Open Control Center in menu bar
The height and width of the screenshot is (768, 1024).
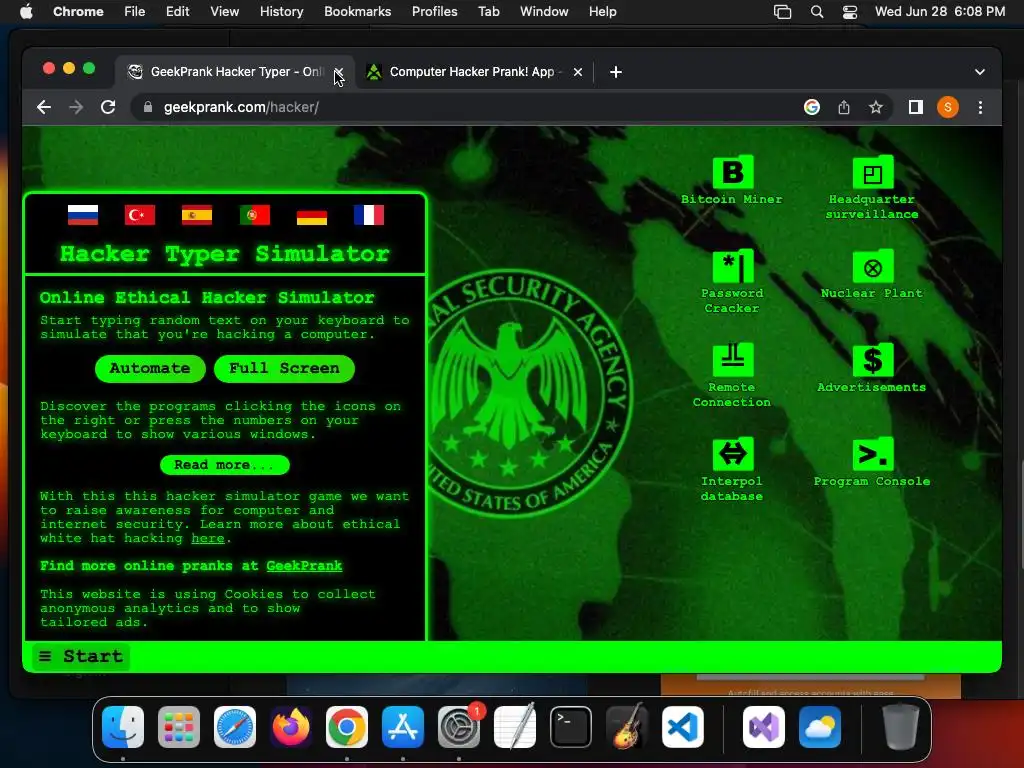850,12
